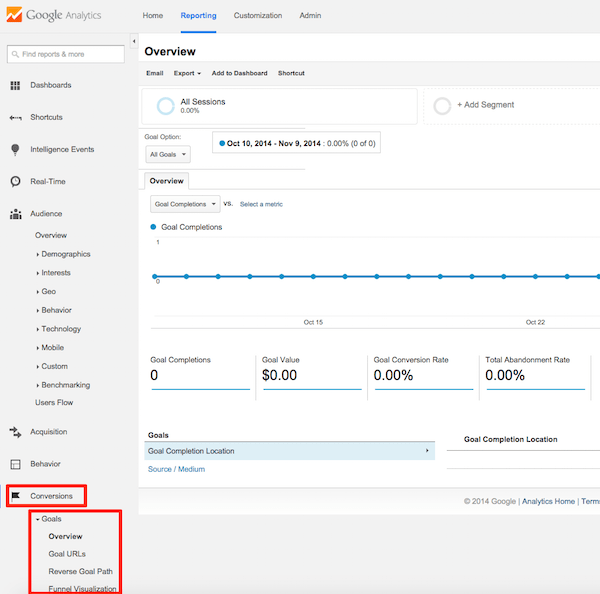
Task: Open the All Goals dropdown
Action: pos(168,155)
